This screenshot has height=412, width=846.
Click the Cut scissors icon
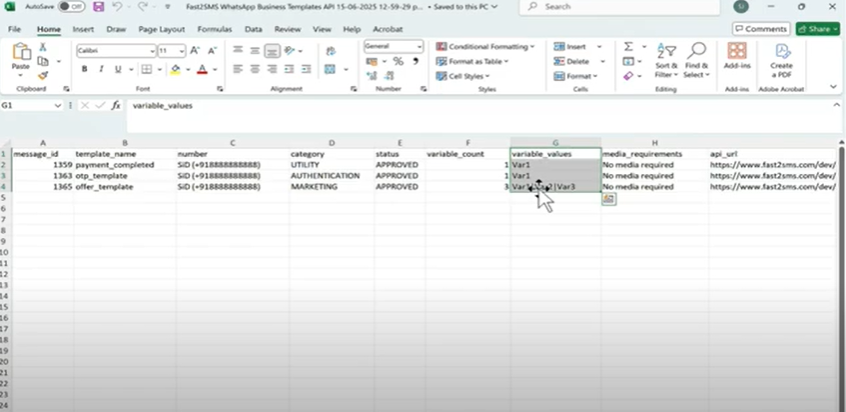[x=43, y=48]
